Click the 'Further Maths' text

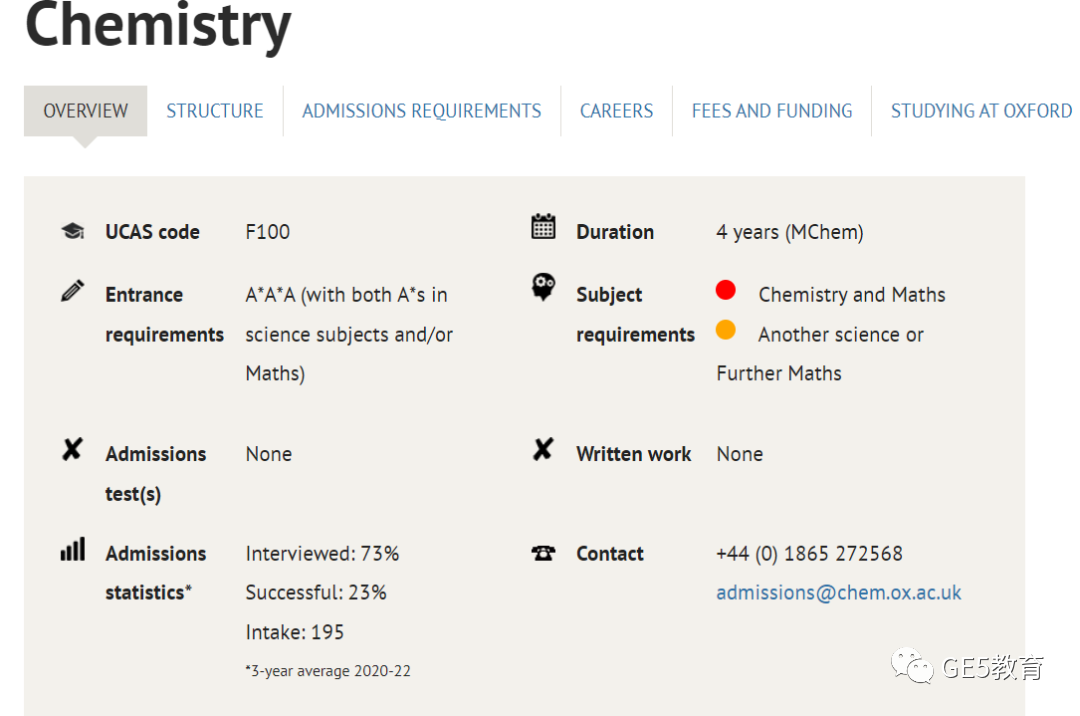(x=779, y=374)
